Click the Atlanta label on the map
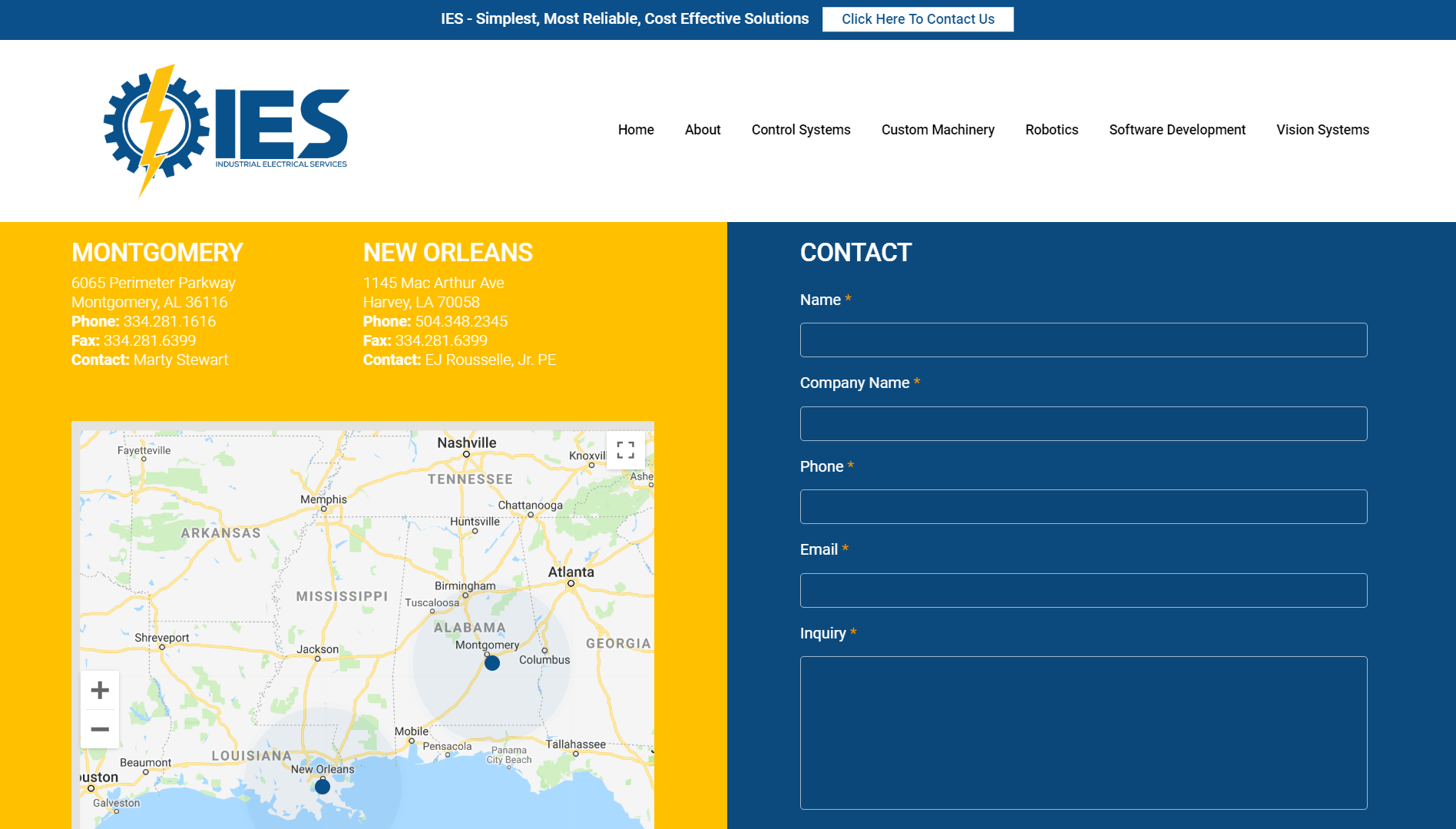Viewport: 1456px width, 829px height. (571, 572)
